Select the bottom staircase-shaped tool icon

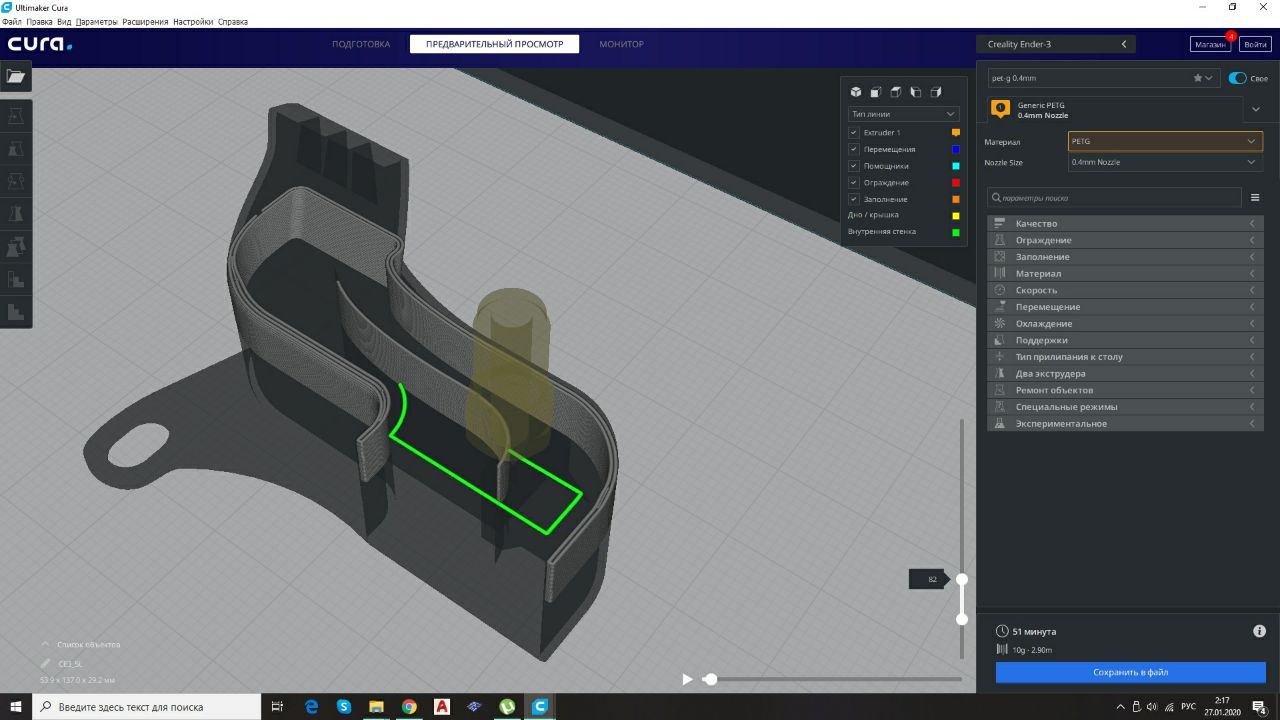coord(16,312)
